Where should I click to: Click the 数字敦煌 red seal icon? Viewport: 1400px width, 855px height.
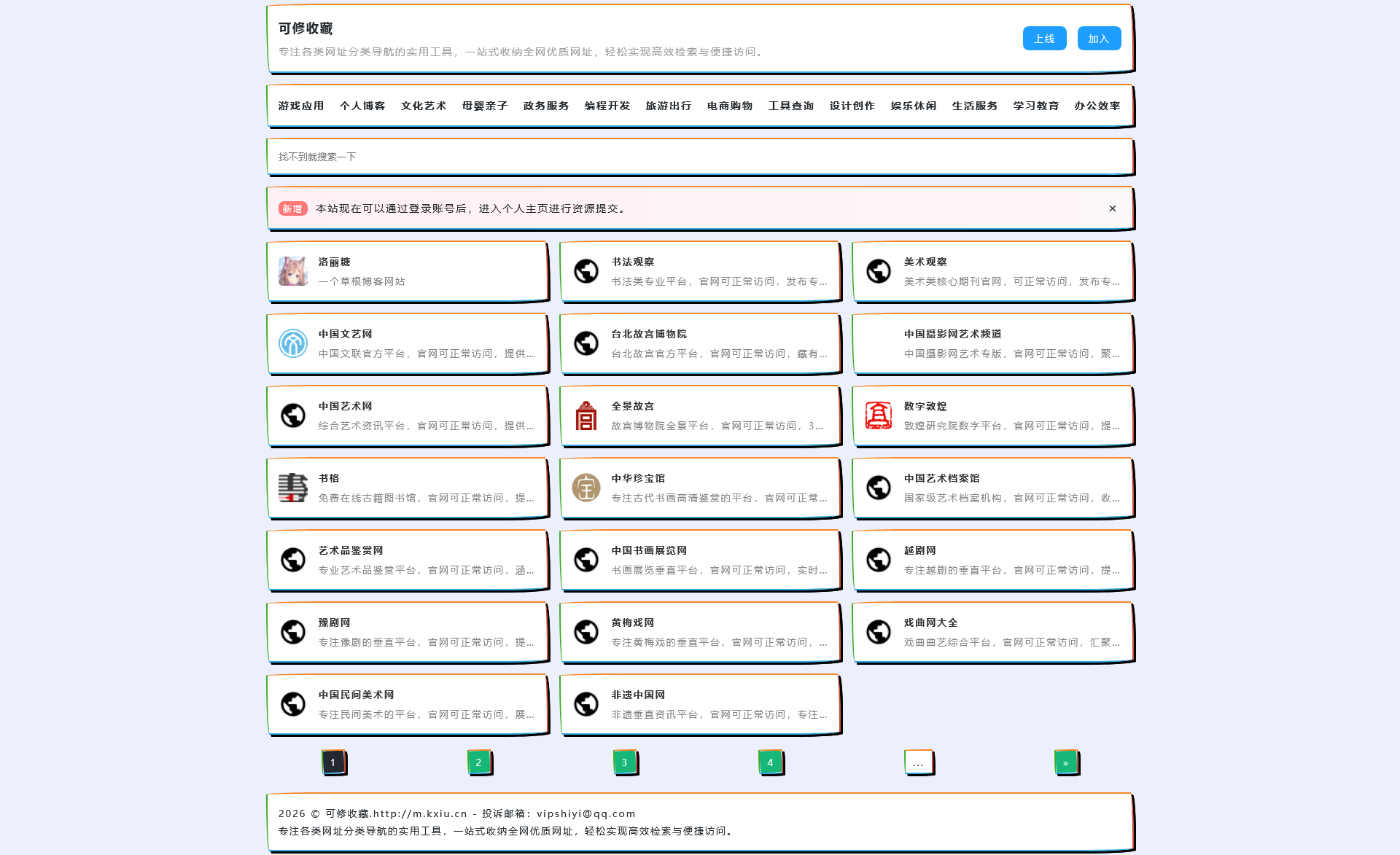coord(879,415)
